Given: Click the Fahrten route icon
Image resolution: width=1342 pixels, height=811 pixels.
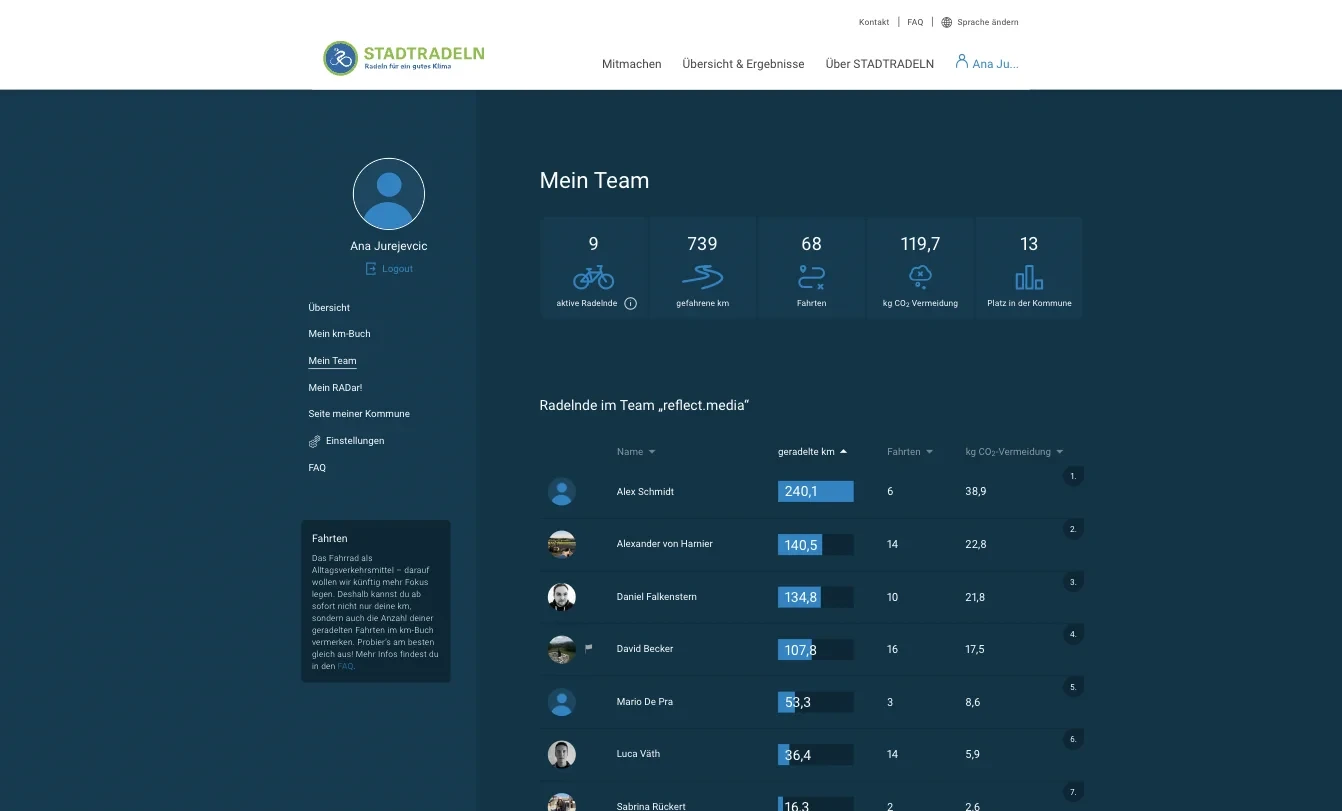Looking at the screenshot, I should (811, 277).
